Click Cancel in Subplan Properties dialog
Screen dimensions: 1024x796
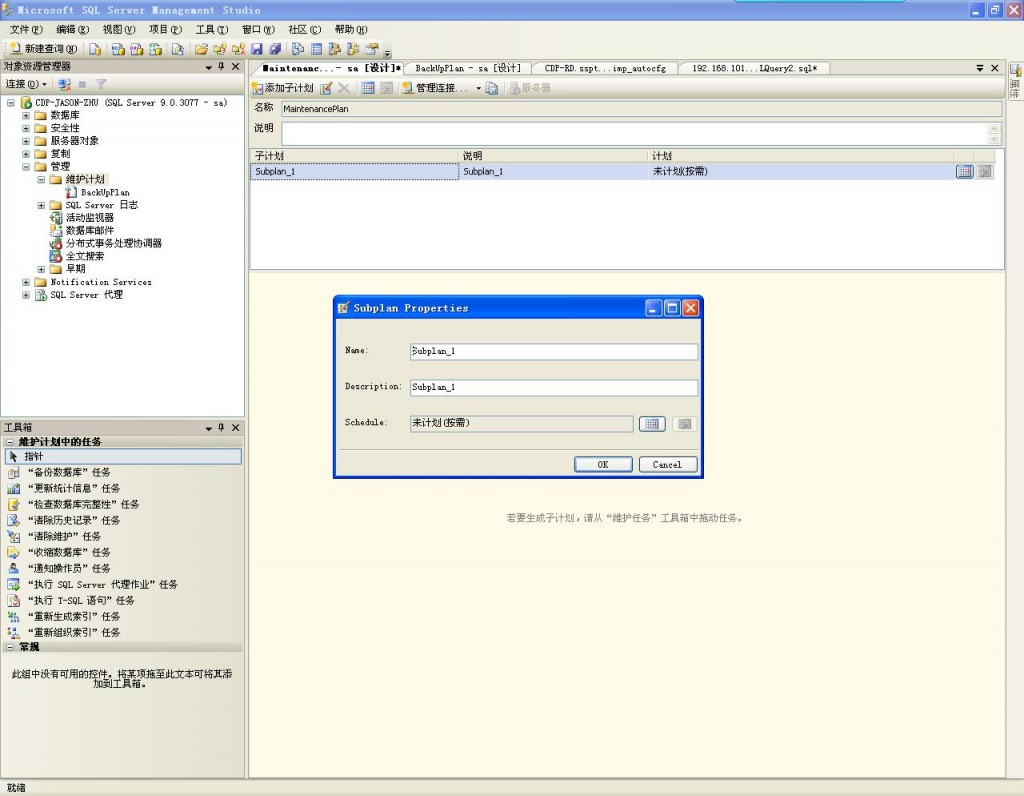pos(666,464)
